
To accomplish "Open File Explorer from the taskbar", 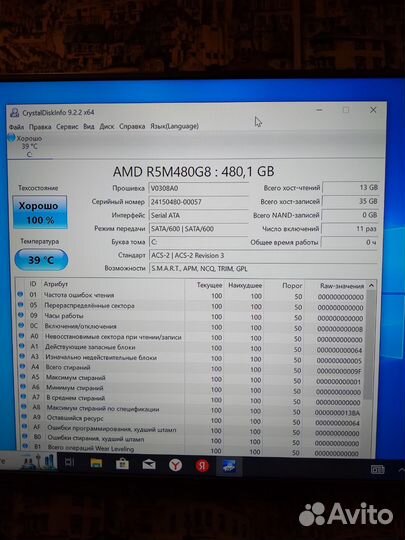I will (x=96, y=464).
